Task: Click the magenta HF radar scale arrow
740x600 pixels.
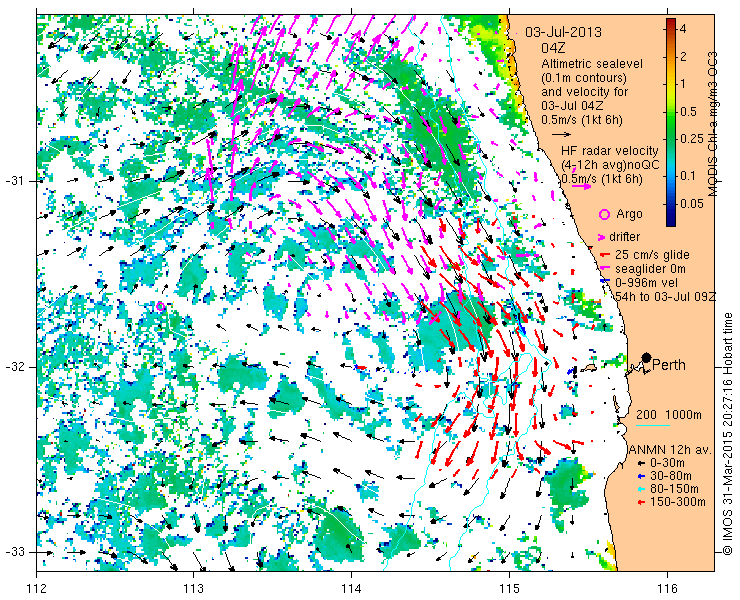Action: point(581,186)
